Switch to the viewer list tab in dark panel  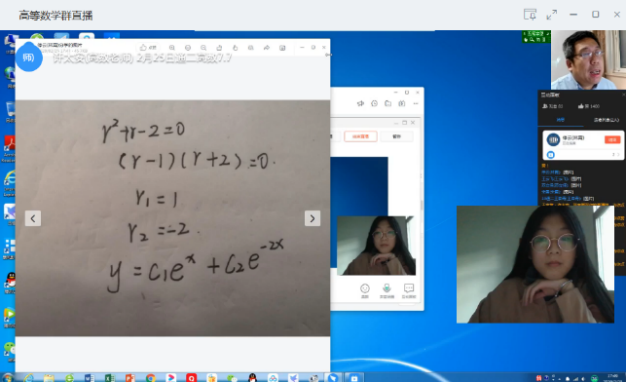(606, 120)
